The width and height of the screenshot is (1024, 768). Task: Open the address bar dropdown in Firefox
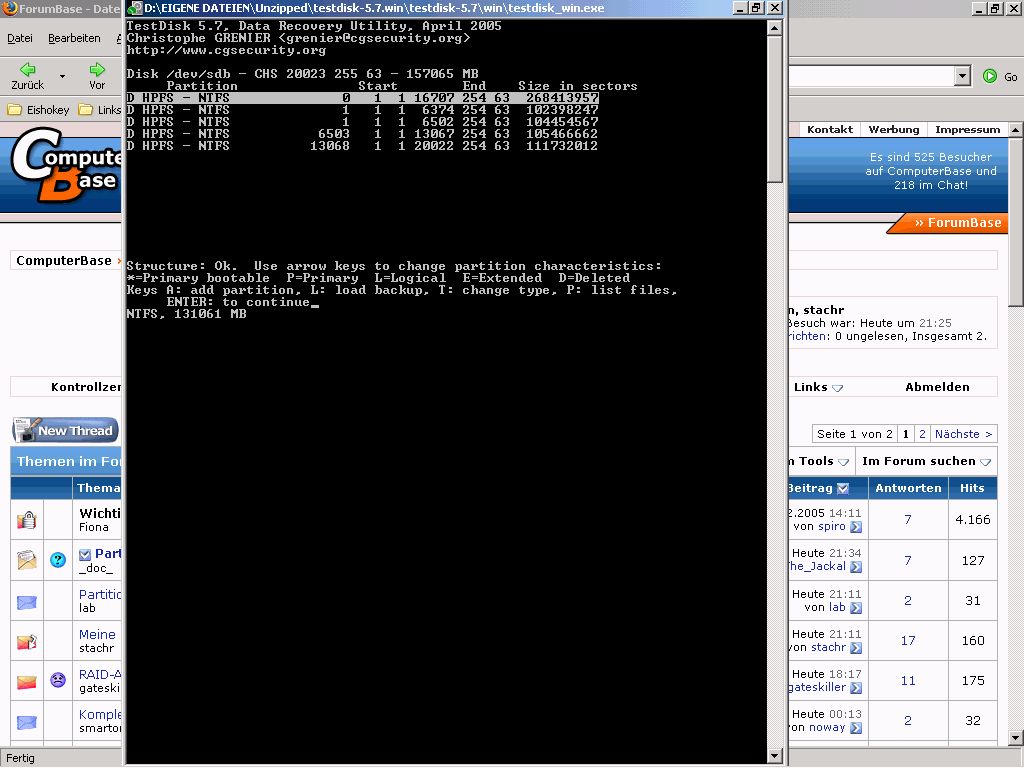[x=962, y=76]
